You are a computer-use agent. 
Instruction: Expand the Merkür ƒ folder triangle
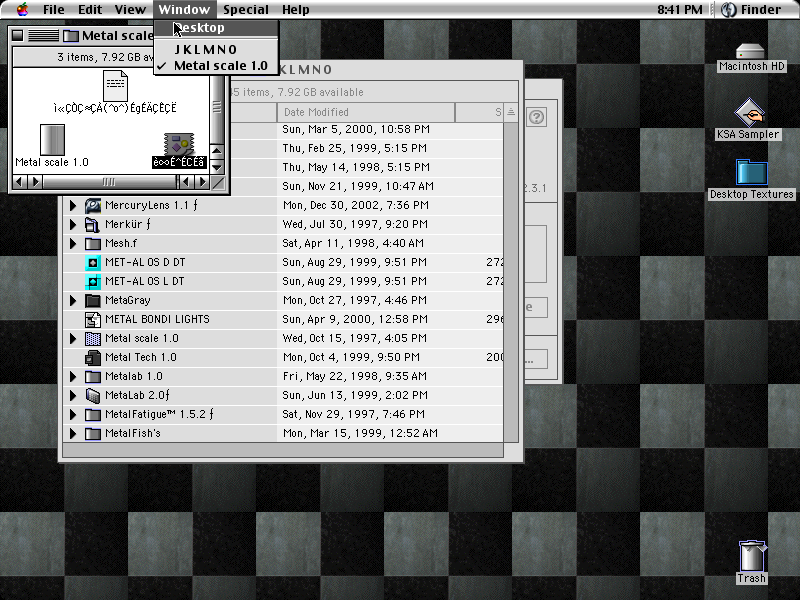73,224
